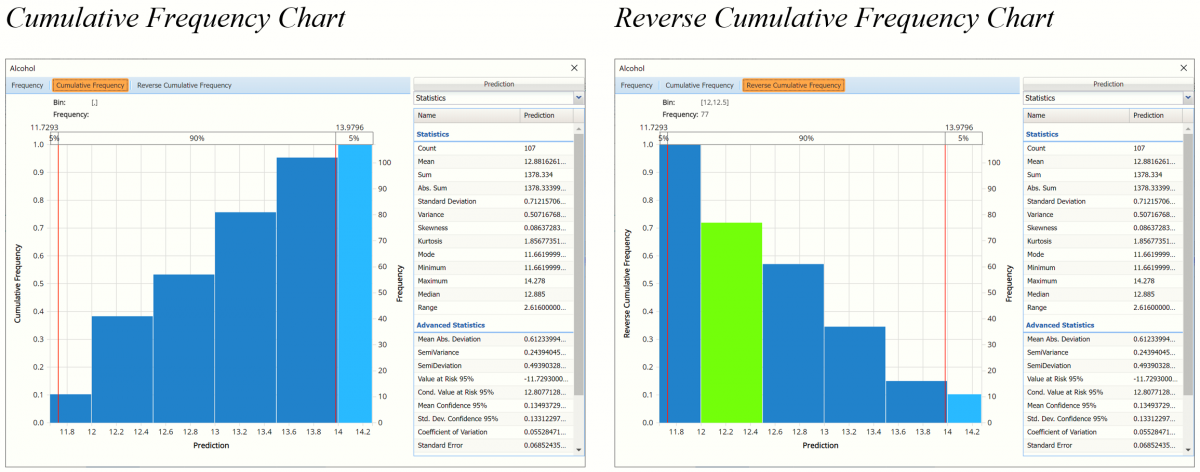Switch left window to Reverse Cumulative Frequency tab
The width and height of the screenshot is (1200, 472).
[184, 85]
